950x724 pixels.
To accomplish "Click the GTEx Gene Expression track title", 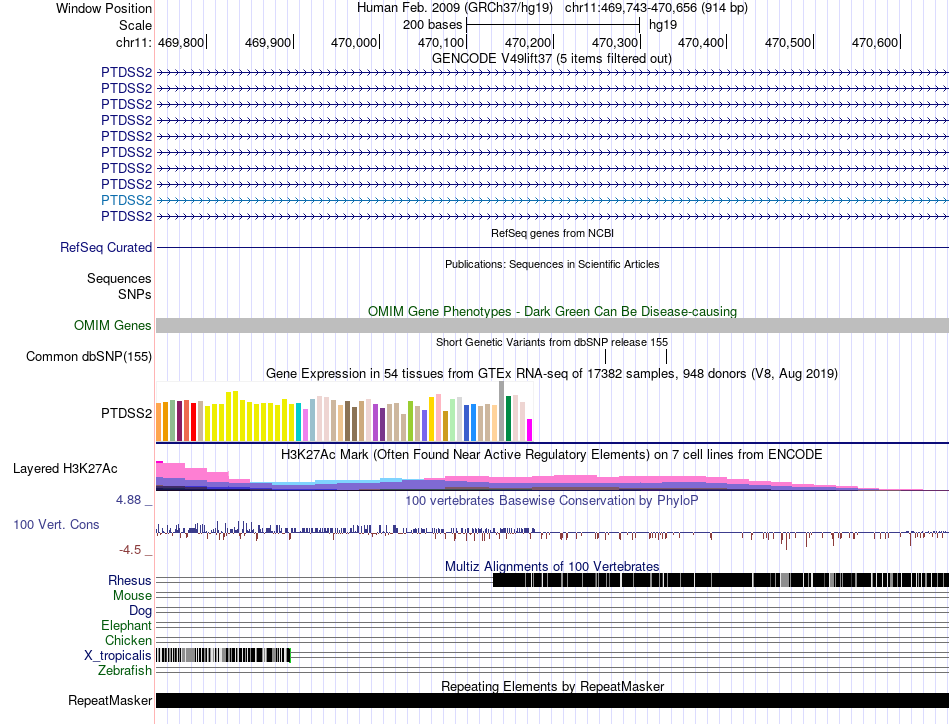I will tap(552, 374).
